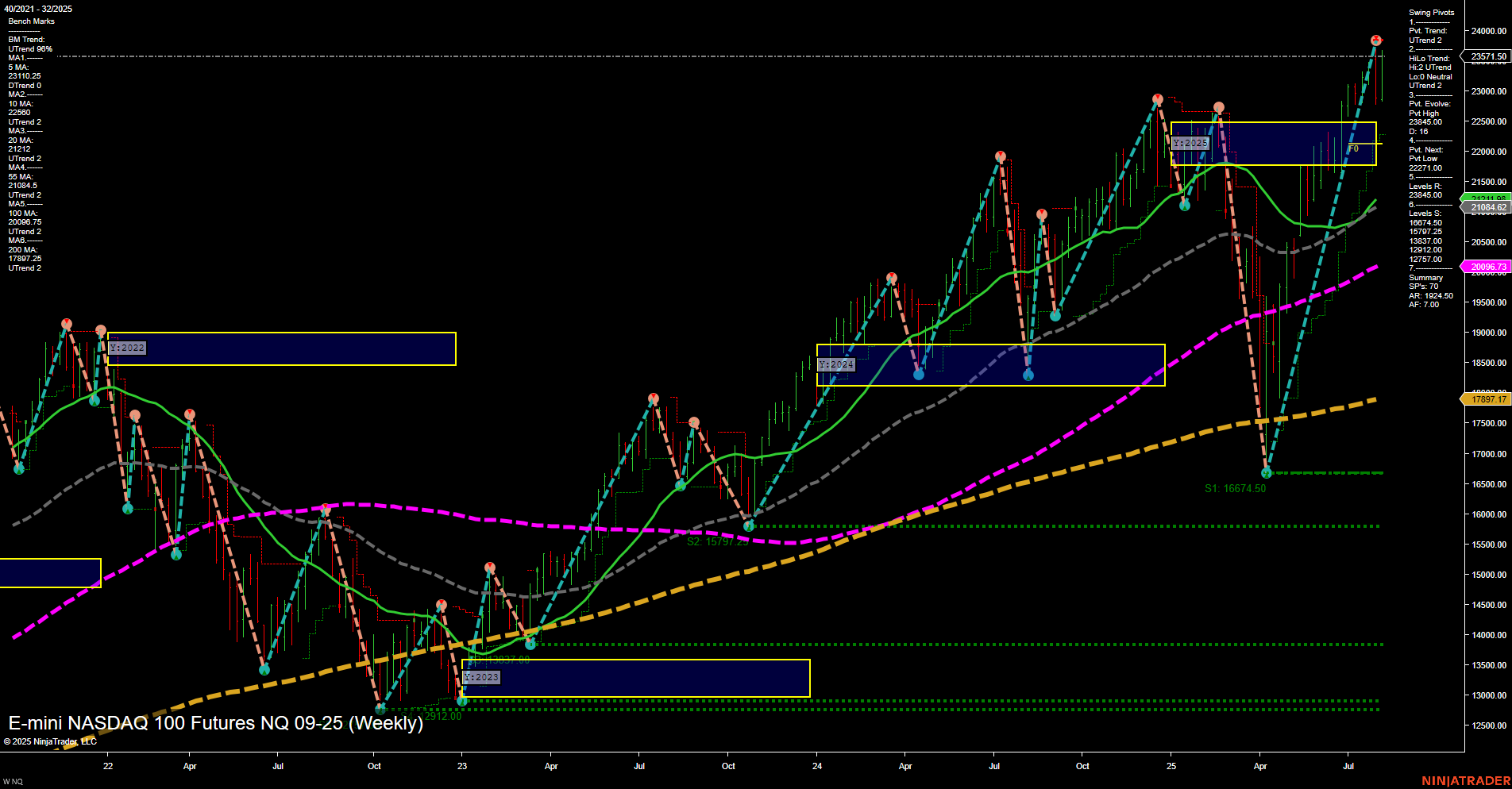Expand the Swing Pivots summary section
Viewport: 1512px width, 789px height.
pyautogui.click(x=1433, y=12)
